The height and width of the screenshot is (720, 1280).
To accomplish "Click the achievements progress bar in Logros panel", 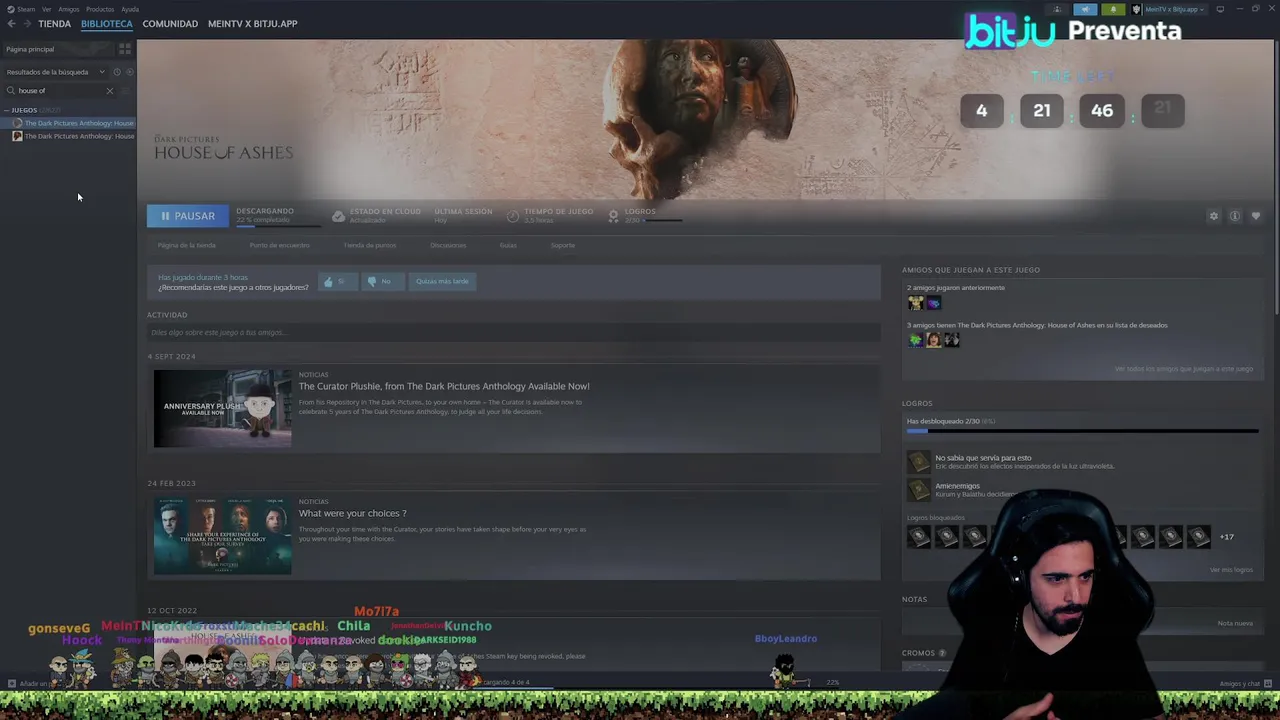I will [1082, 431].
